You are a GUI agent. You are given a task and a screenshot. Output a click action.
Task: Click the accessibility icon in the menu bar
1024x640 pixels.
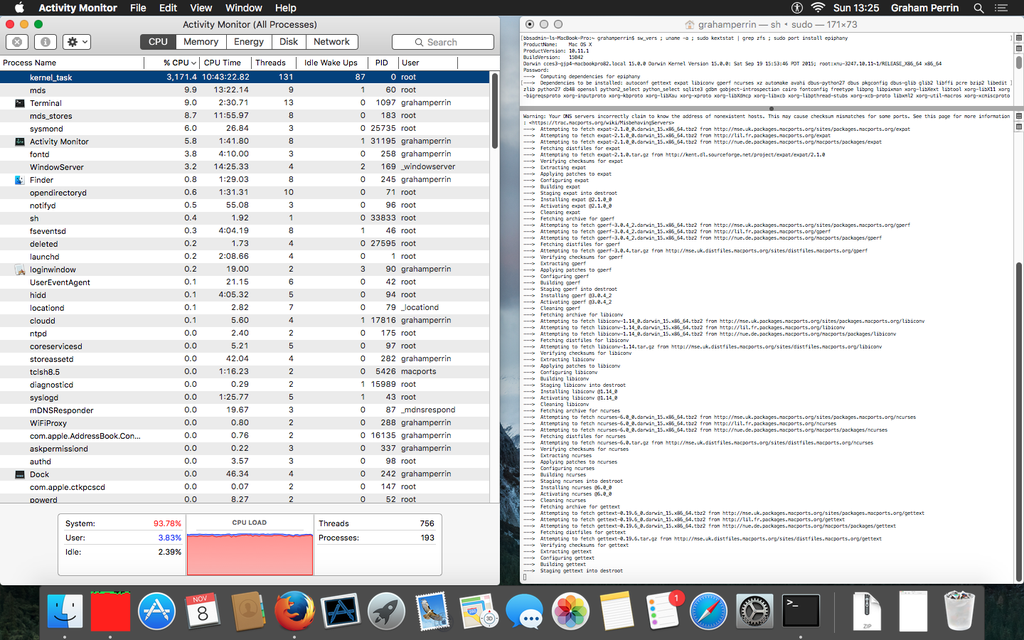point(797,8)
